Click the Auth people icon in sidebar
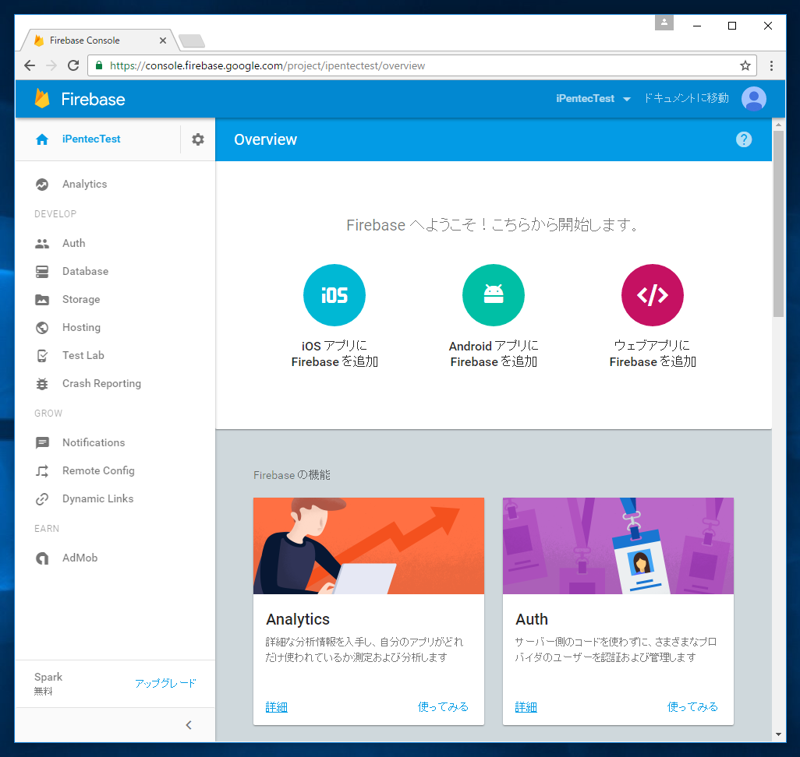 [42, 243]
